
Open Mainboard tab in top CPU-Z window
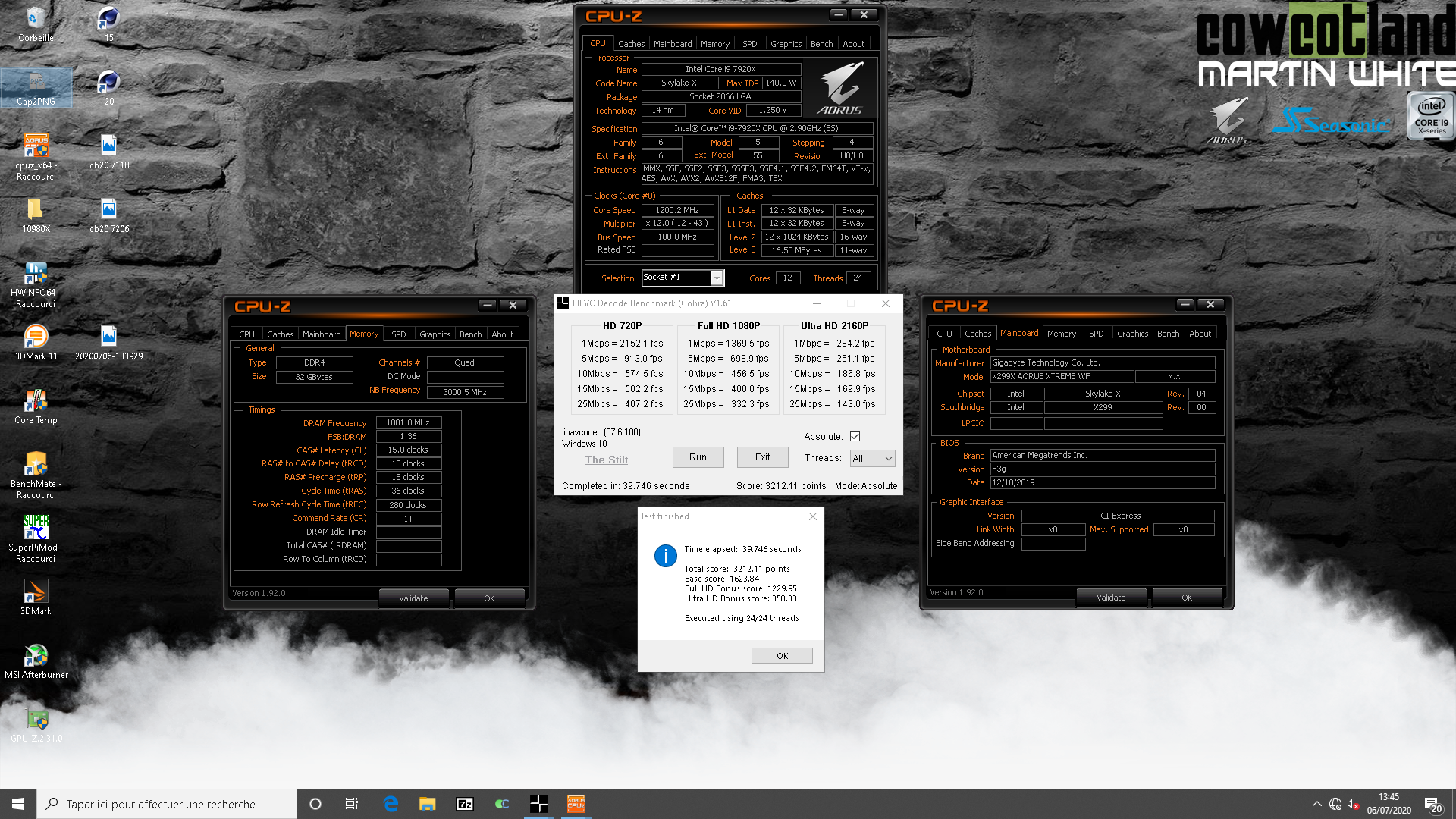672,44
